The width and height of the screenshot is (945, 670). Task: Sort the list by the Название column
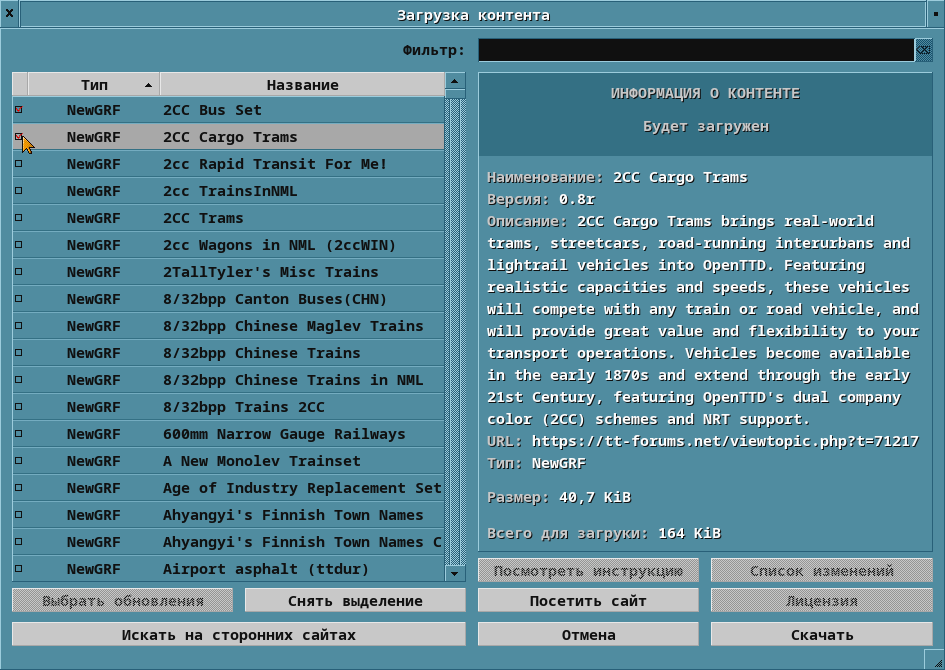click(x=300, y=84)
